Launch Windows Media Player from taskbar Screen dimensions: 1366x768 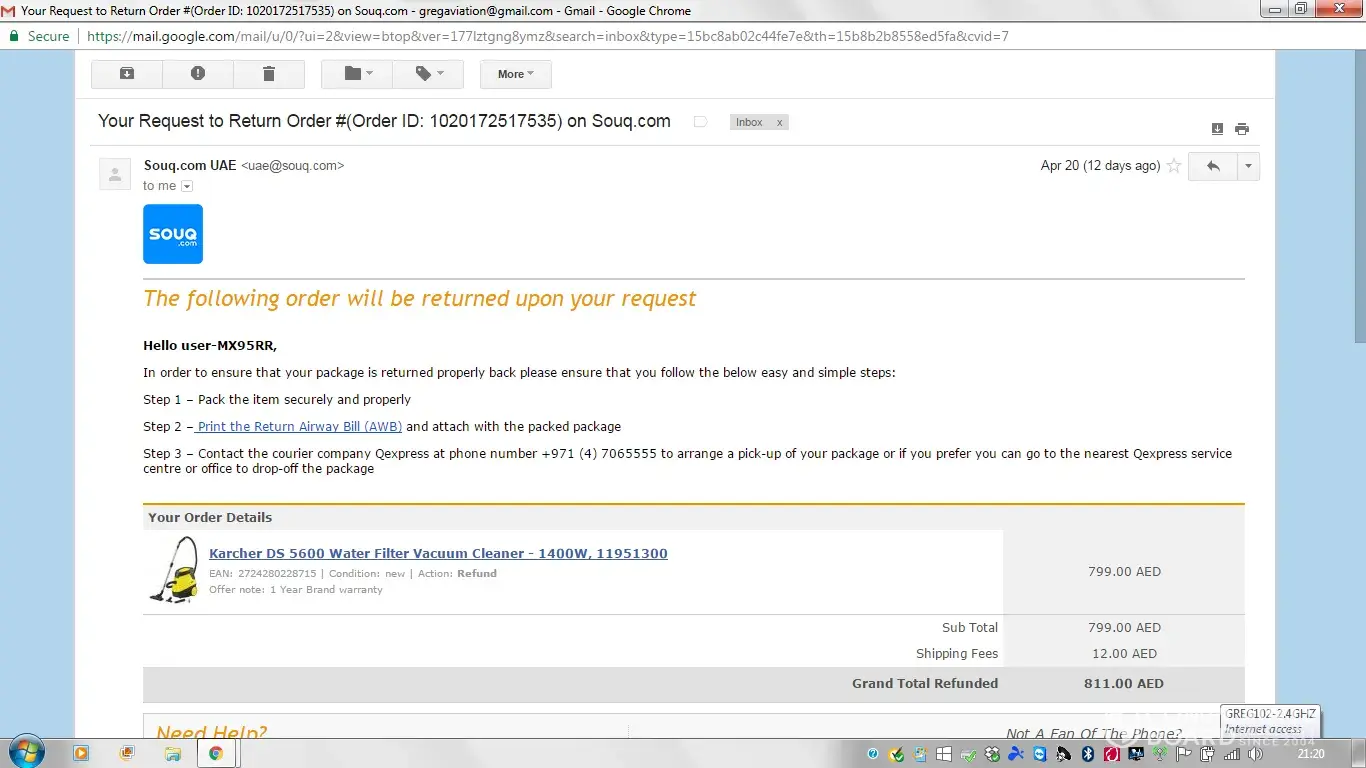[x=81, y=753]
